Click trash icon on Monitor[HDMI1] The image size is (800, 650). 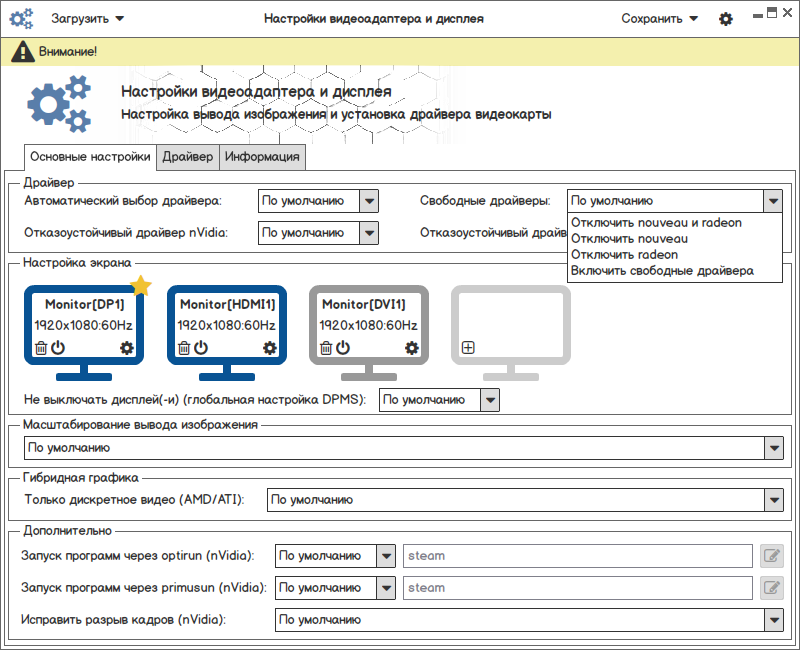click(184, 348)
